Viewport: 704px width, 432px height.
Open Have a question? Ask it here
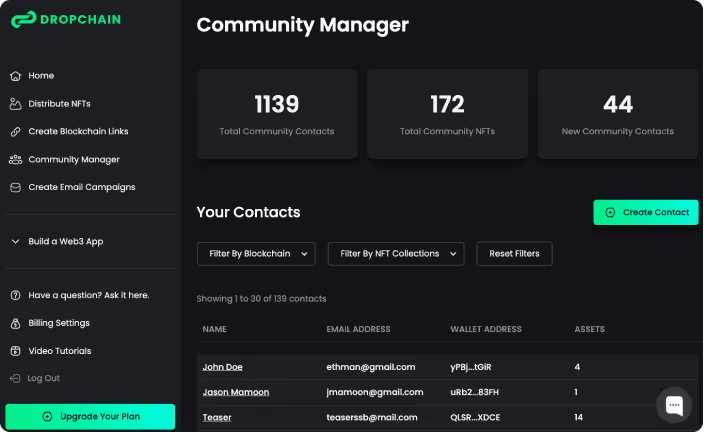[x=89, y=295]
